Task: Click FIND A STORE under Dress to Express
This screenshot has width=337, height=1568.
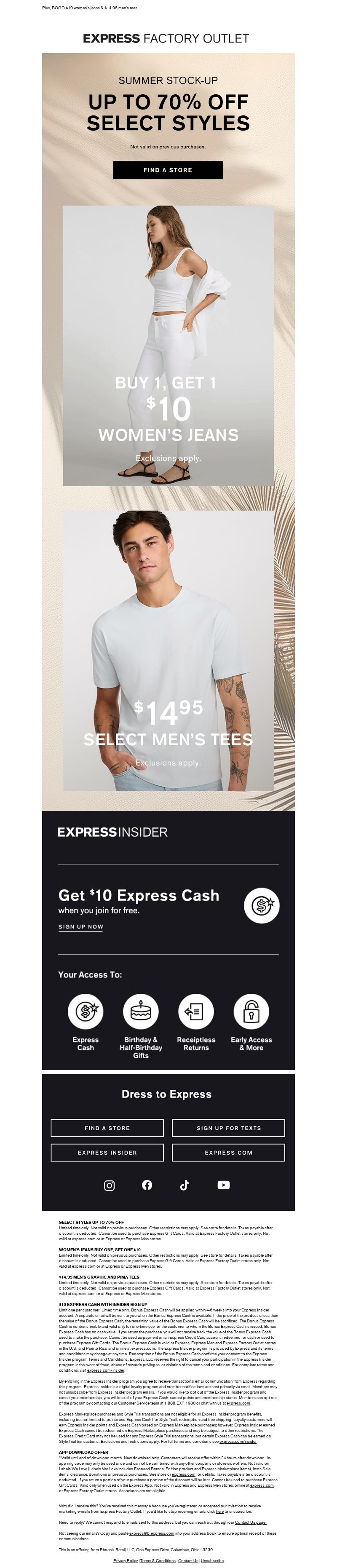Action: point(107,1128)
